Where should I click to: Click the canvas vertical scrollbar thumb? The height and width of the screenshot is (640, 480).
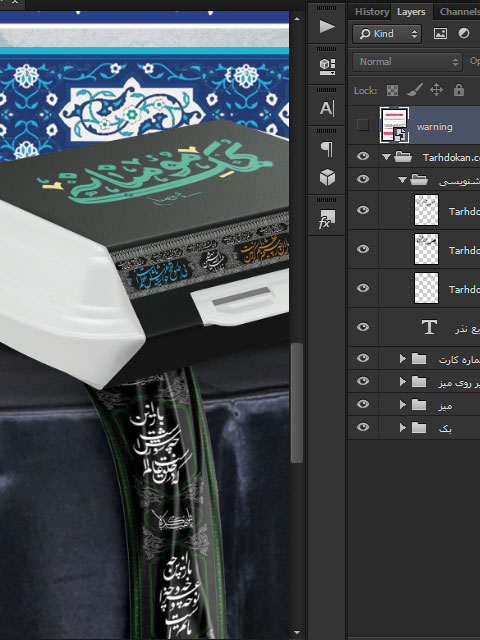coord(297,403)
